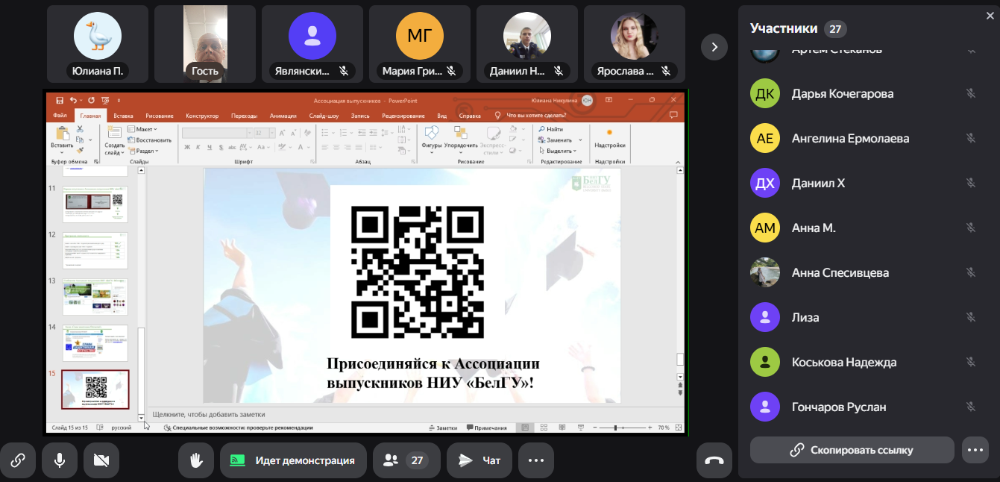1000x482 pixels.
Task: Open the Чат panel
Action: [480, 460]
